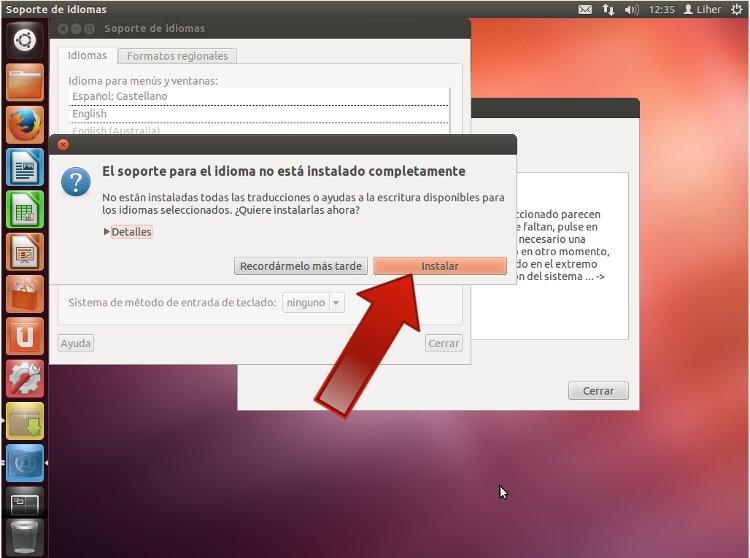Screen dimensions: 750x558
Task: Open Ubuntu One from the launcher
Action: pyautogui.click(x=25, y=337)
